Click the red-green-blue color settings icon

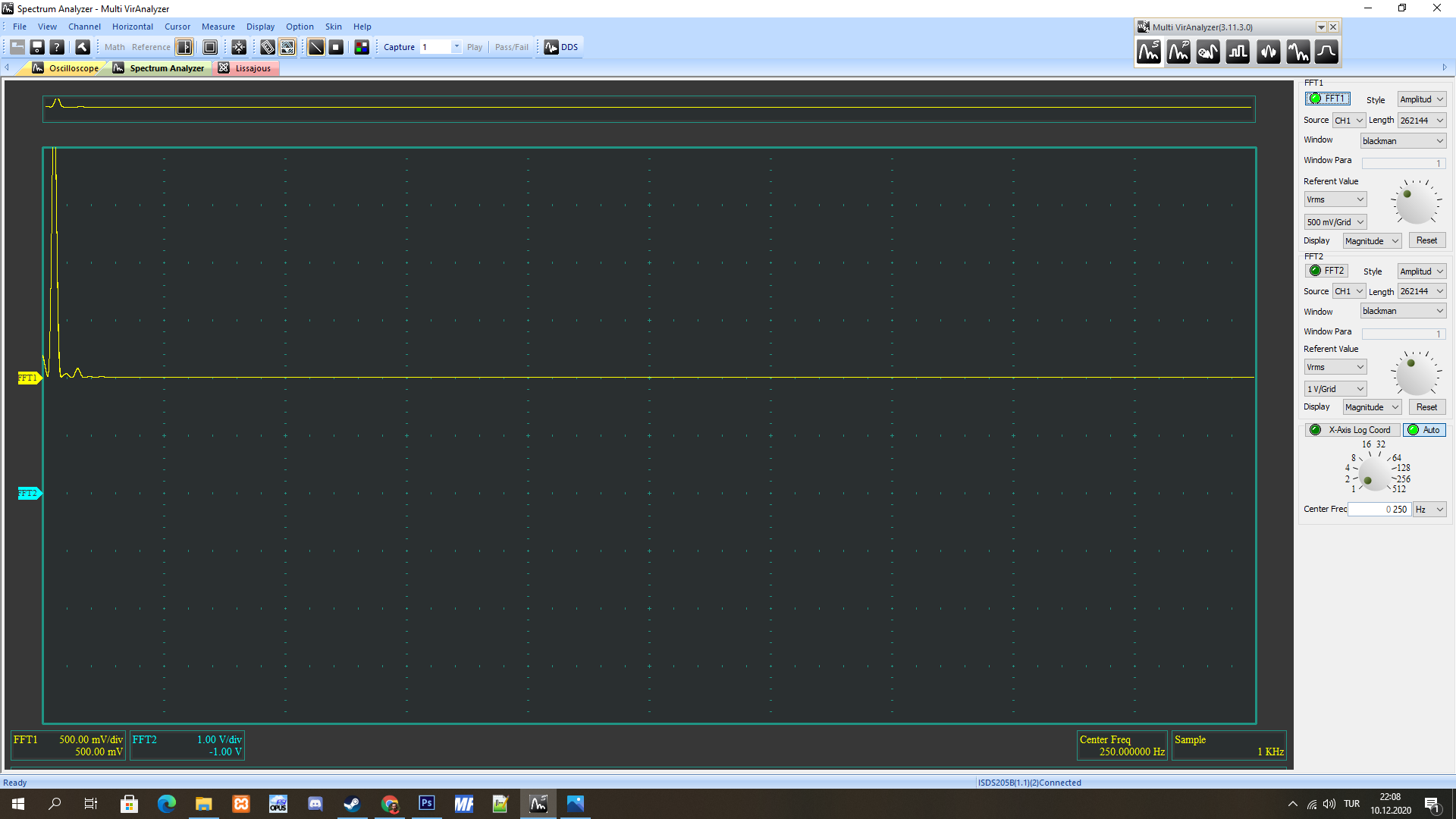coord(362,47)
